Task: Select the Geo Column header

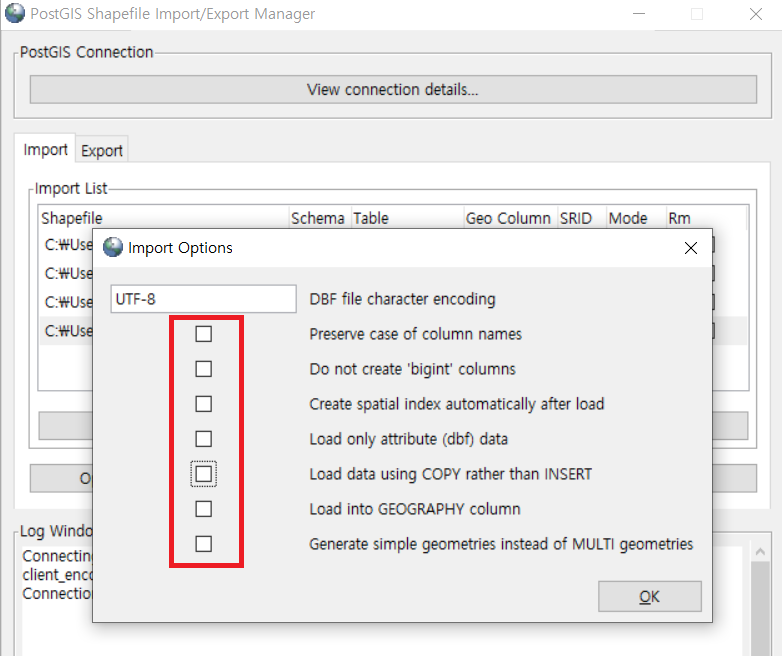Action: tap(510, 218)
